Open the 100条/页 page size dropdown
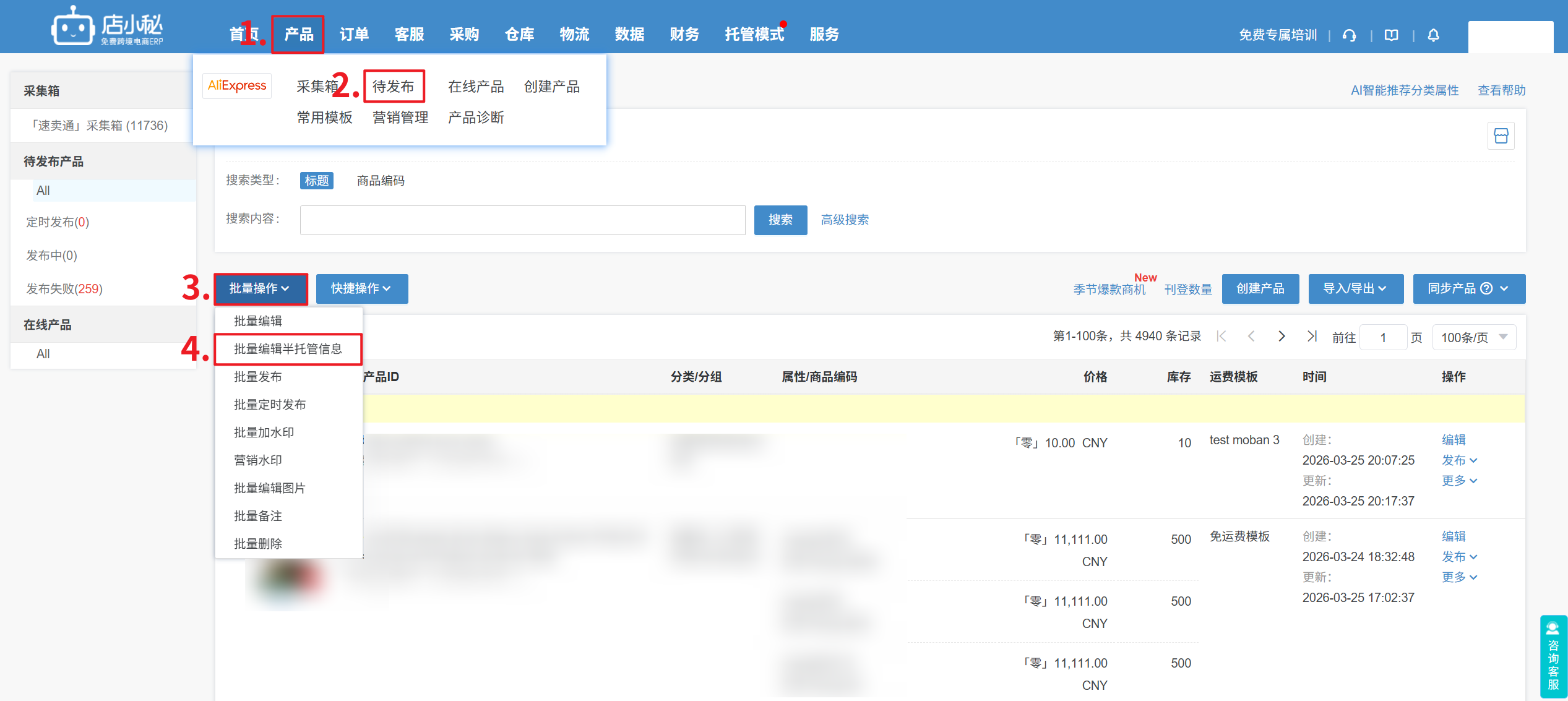 [x=1474, y=337]
